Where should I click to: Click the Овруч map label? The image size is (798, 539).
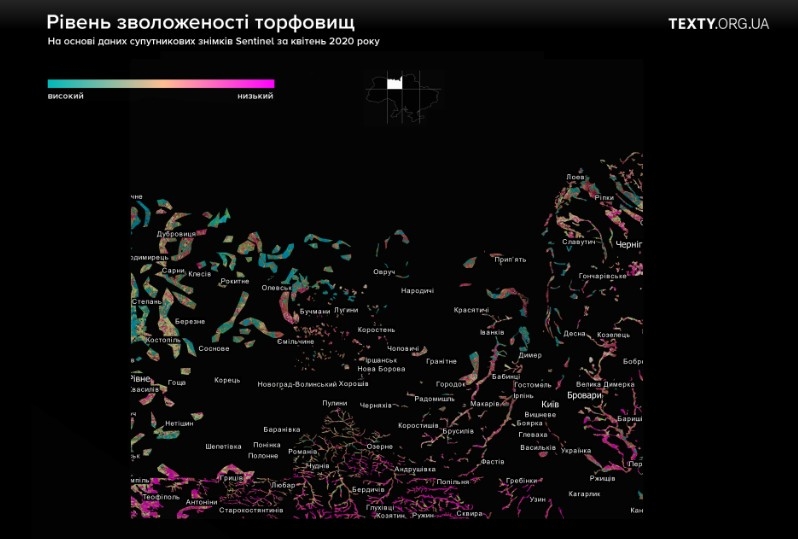tap(384, 272)
